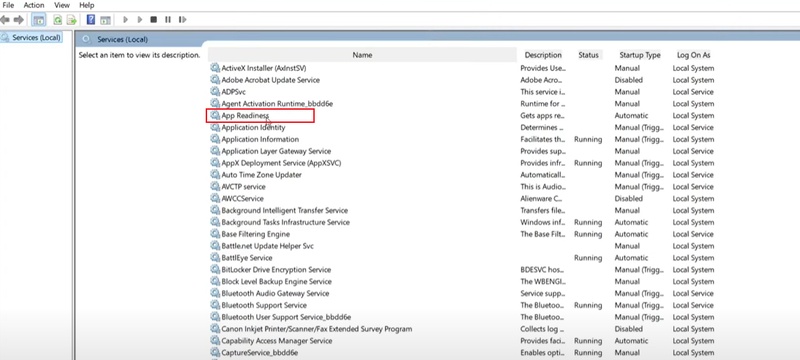Click the gear icon beside ADPSvc
Screen dimensions: 800x360
coord(215,92)
